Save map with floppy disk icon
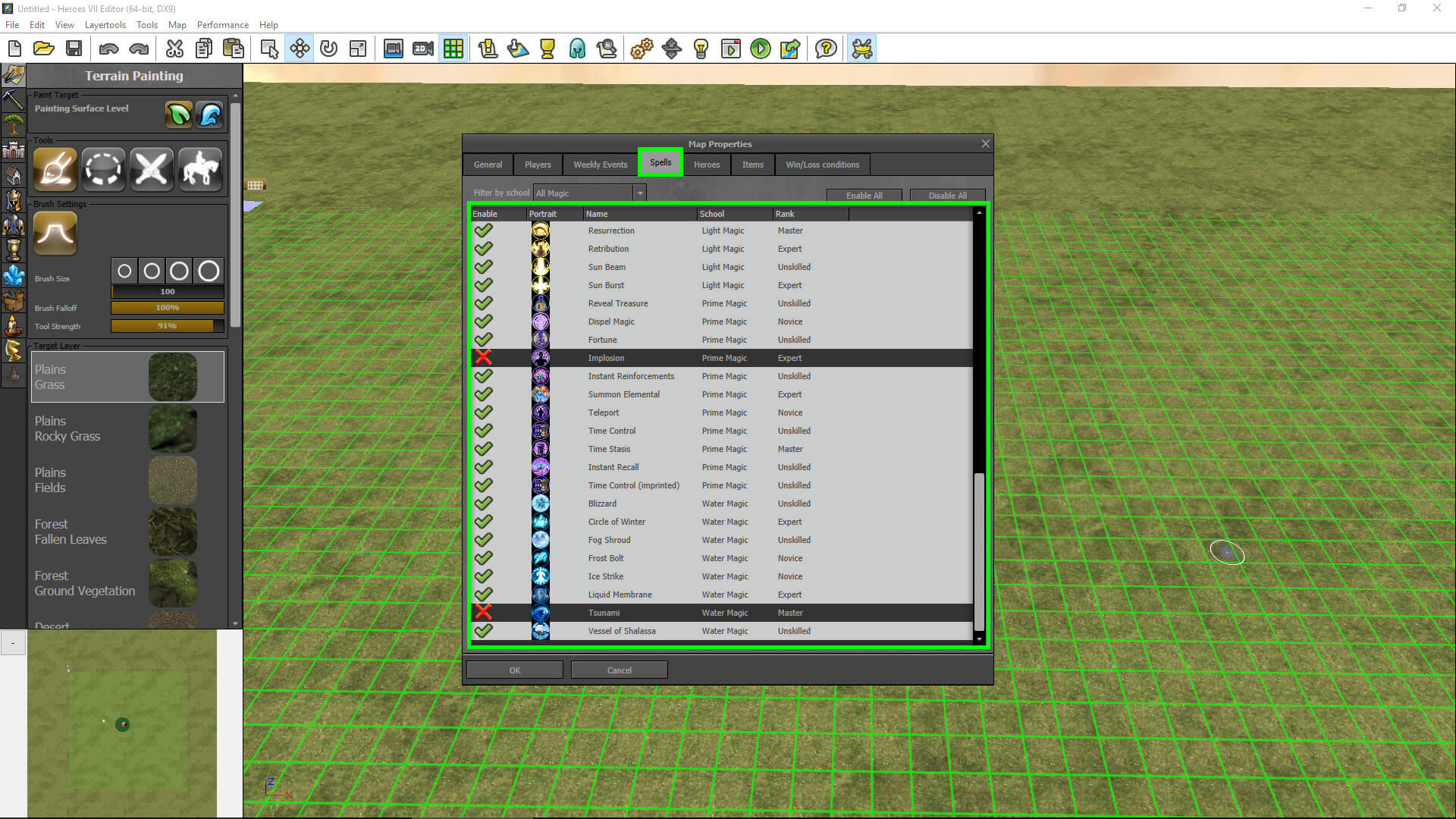Image resolution: width=1456 pixels, height=819 pixels. [x=74, y=49]
